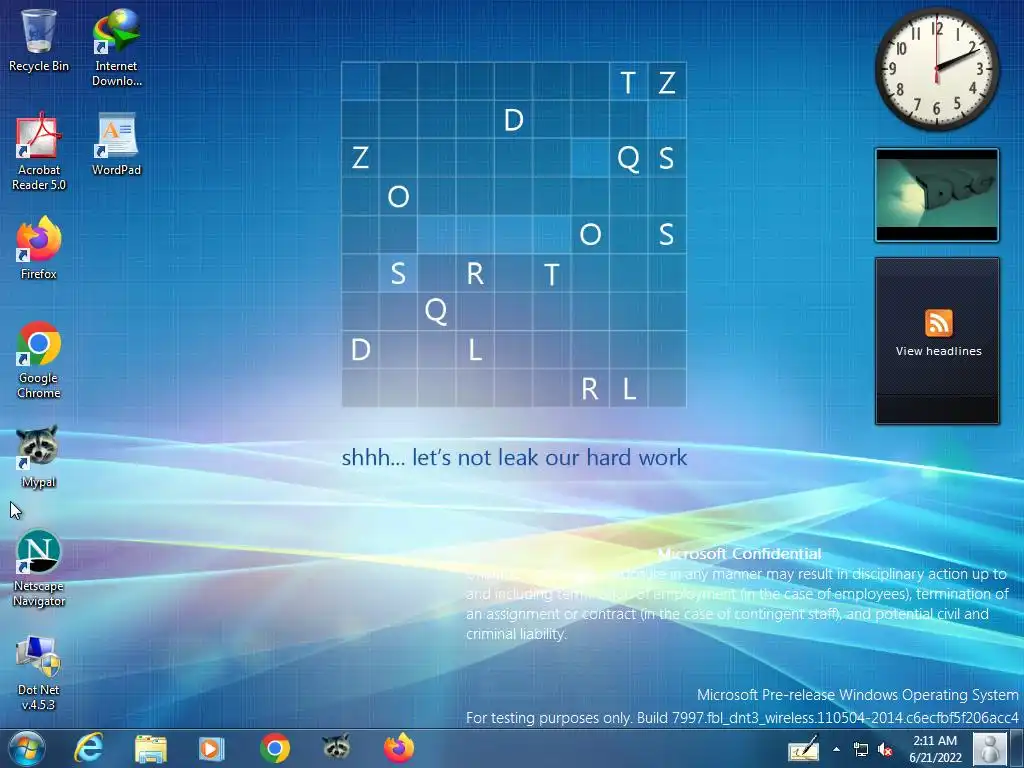Click the slideshow gadget thumbnail
This screenshot has width=1024, height=768.
[x=936, y=195]
